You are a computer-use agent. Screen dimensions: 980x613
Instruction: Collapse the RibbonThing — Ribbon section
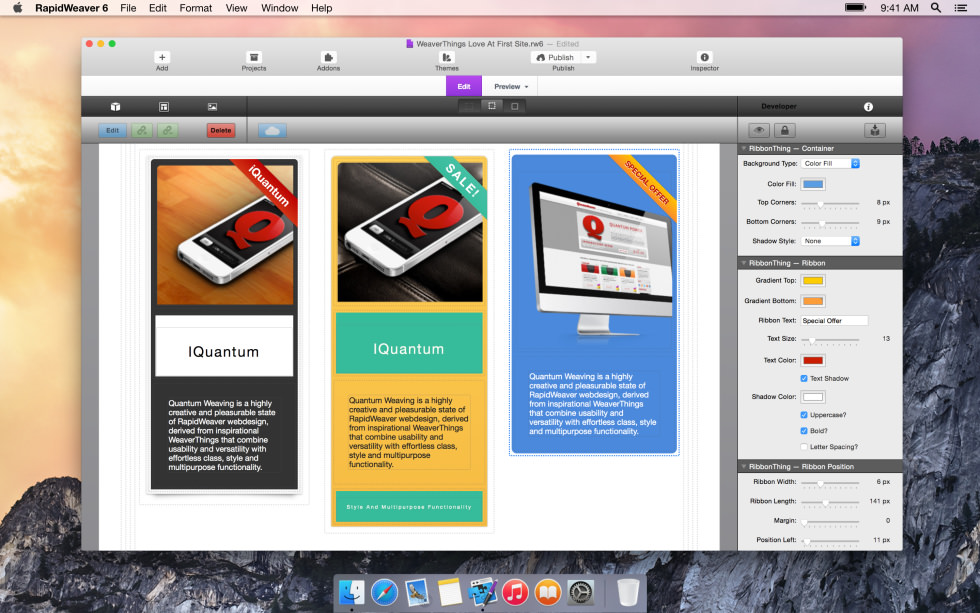pos(744,263)
